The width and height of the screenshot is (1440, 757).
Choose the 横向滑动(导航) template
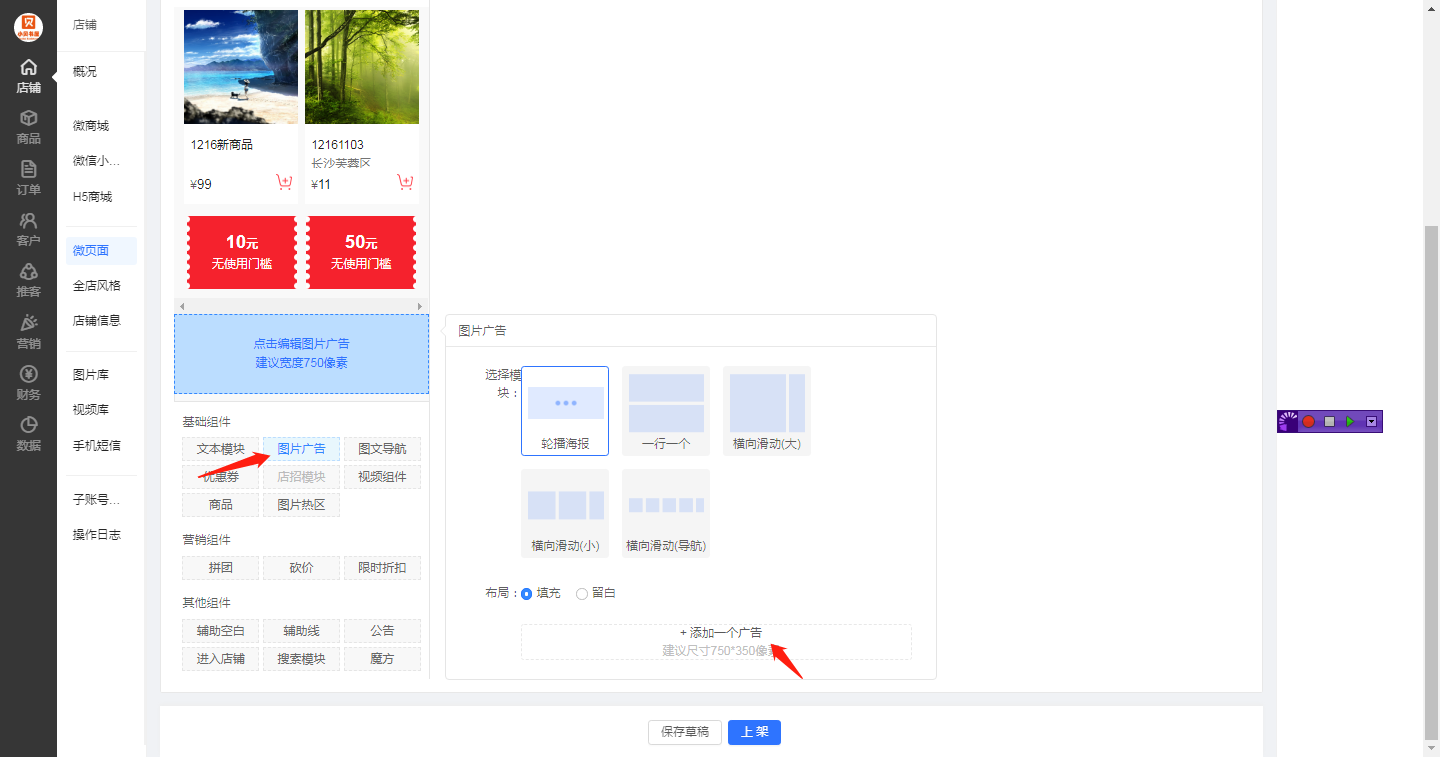tap(666, 513)
